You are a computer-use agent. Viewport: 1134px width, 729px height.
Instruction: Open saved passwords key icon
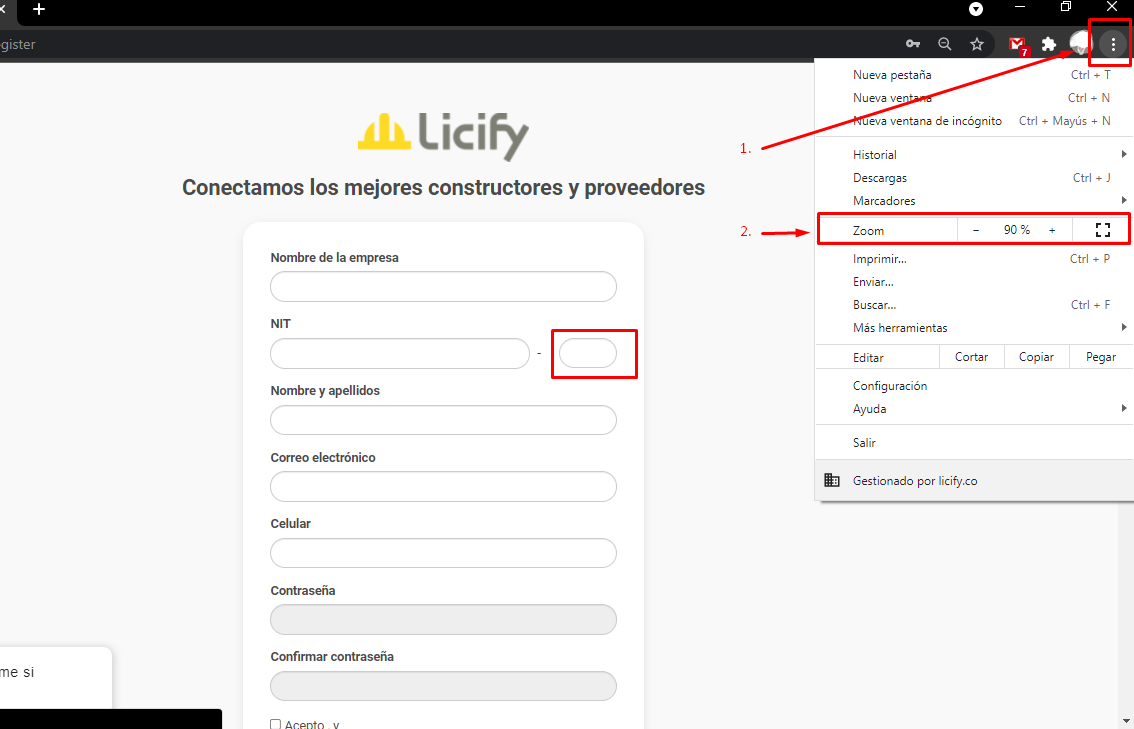[913, 44]
